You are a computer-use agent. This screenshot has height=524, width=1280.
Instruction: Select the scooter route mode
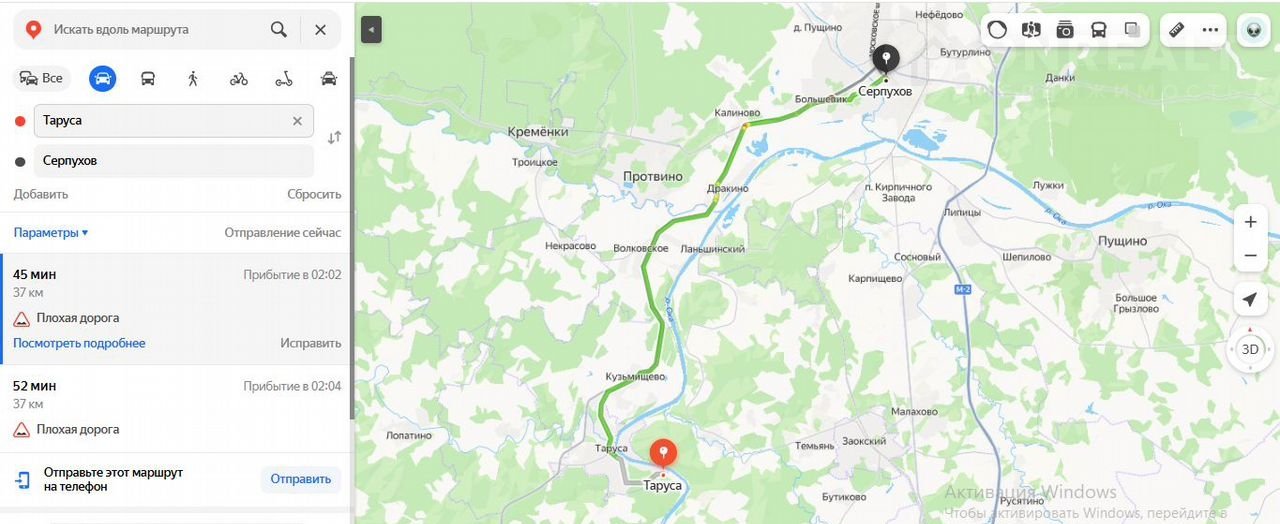284,78
